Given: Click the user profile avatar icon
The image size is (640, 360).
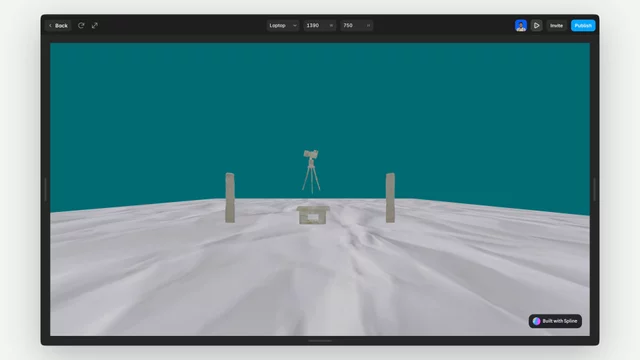Looking at the screenshot, I should [x=520, y=25].
